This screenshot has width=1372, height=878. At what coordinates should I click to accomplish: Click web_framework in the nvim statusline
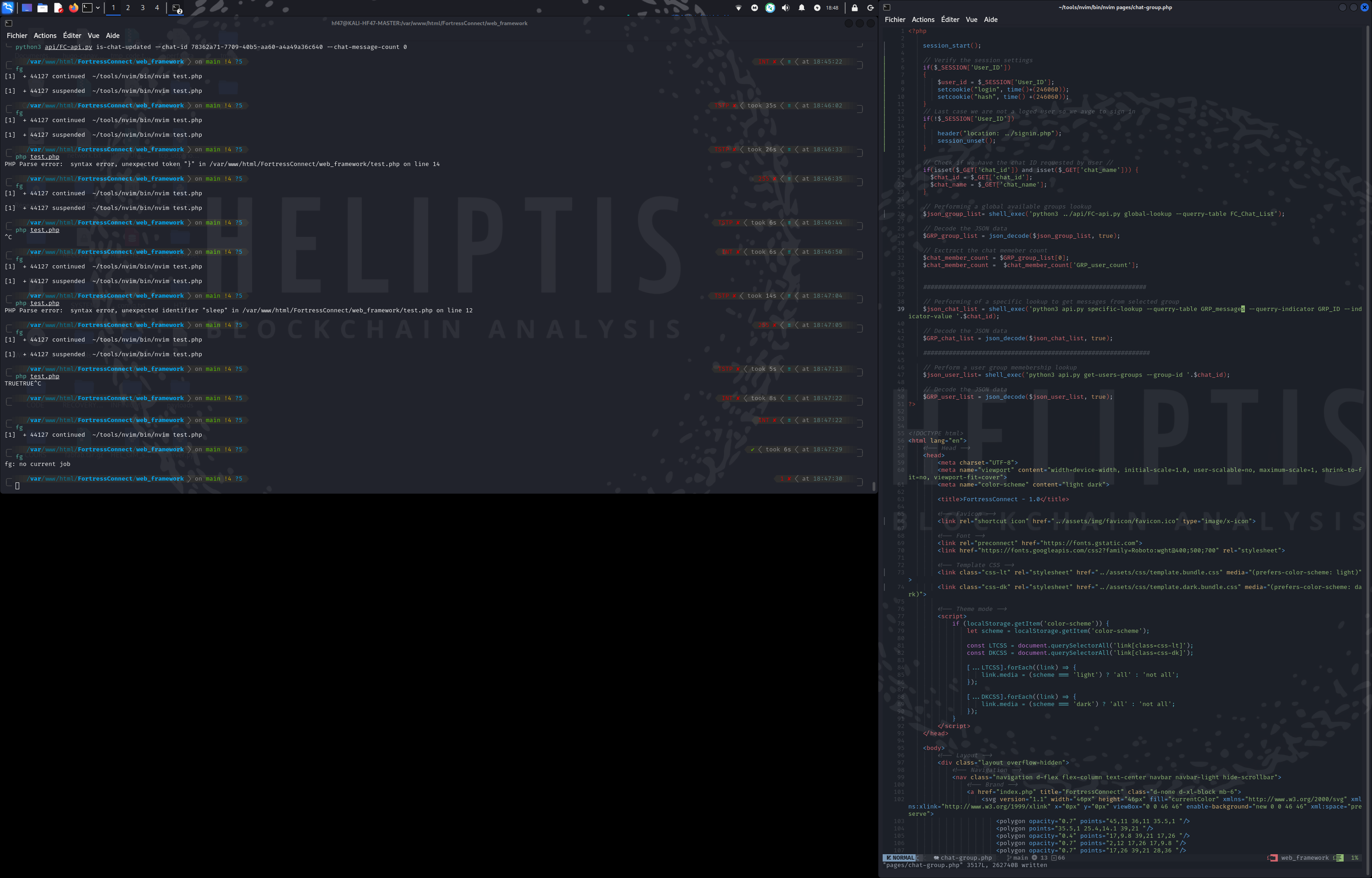coord(1304,857)
